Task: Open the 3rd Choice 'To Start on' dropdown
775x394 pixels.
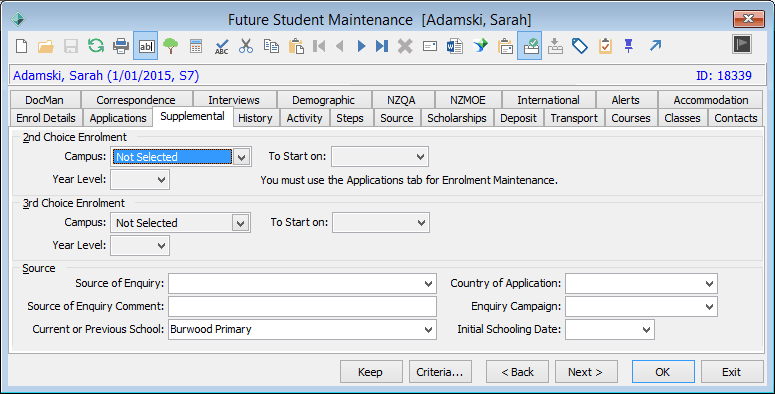Action: coord(421,223)
